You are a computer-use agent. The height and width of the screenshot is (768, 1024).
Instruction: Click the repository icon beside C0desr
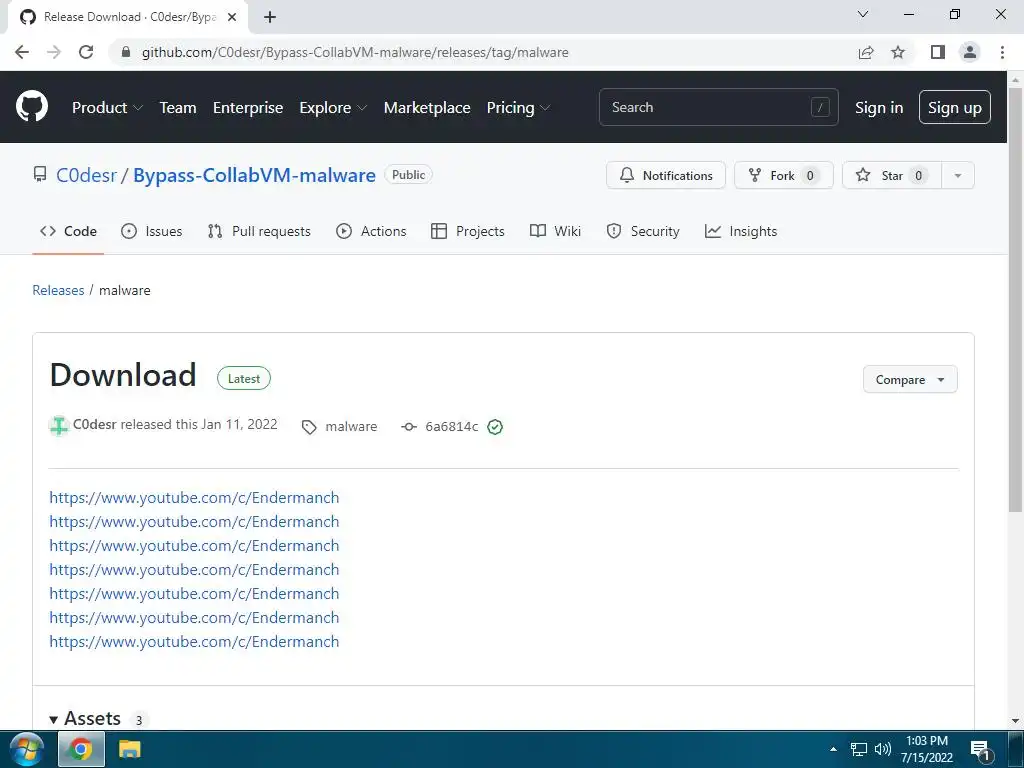[40, 175]
